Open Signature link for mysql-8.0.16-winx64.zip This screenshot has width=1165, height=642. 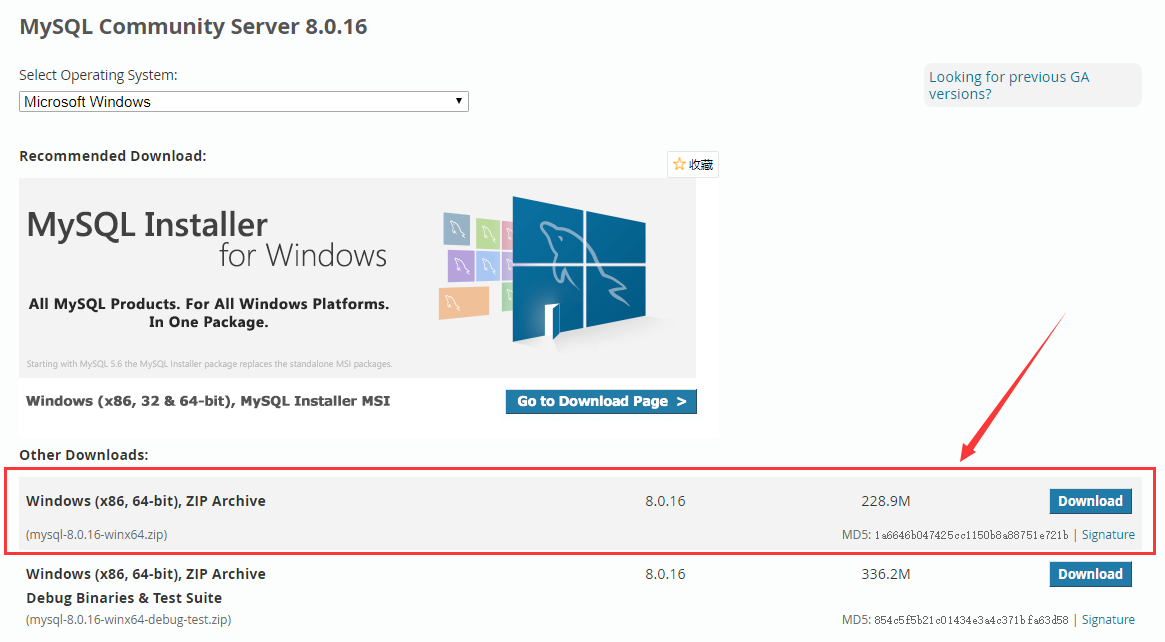tap(1108, 535)
